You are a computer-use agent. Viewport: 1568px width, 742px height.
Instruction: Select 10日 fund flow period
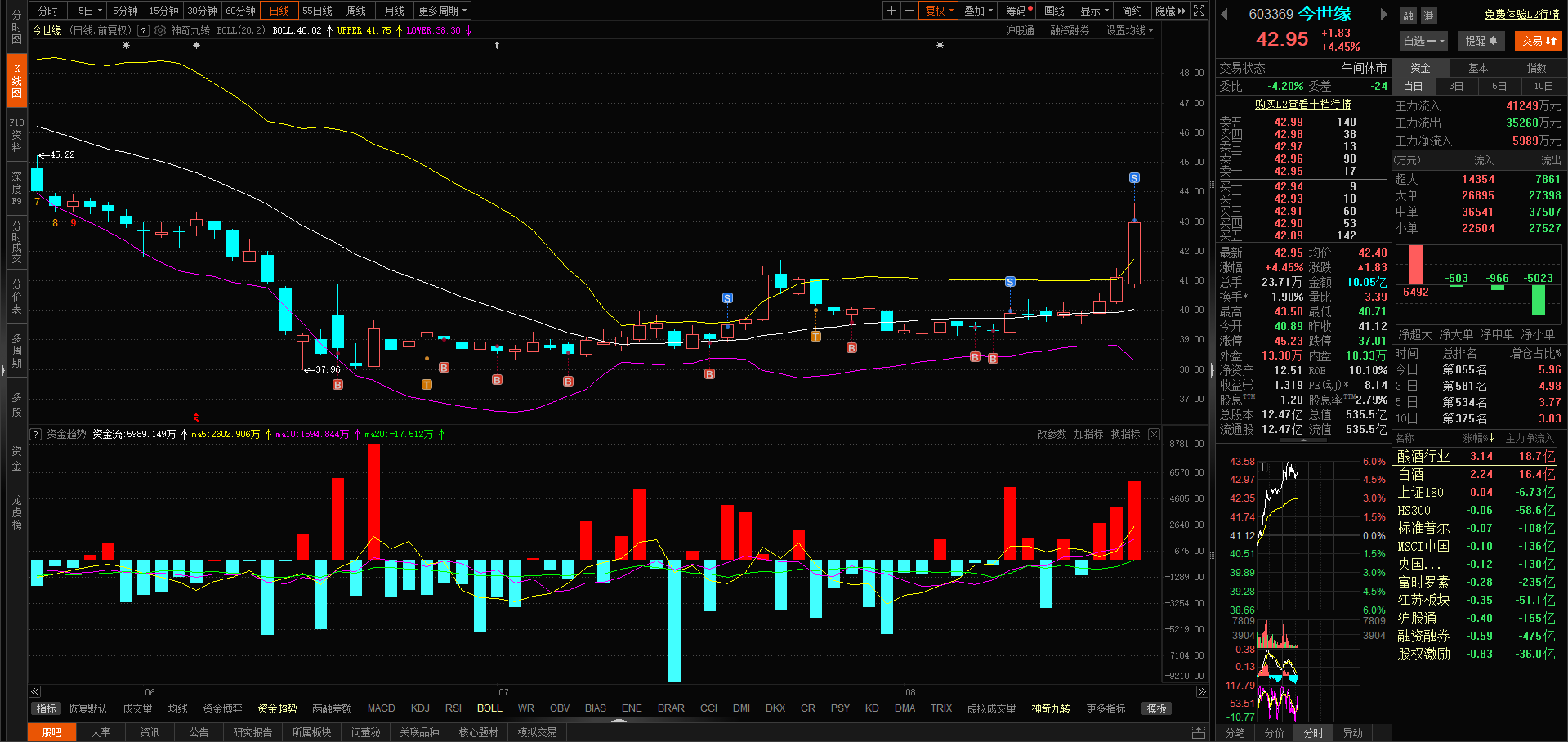[1543, 86]
